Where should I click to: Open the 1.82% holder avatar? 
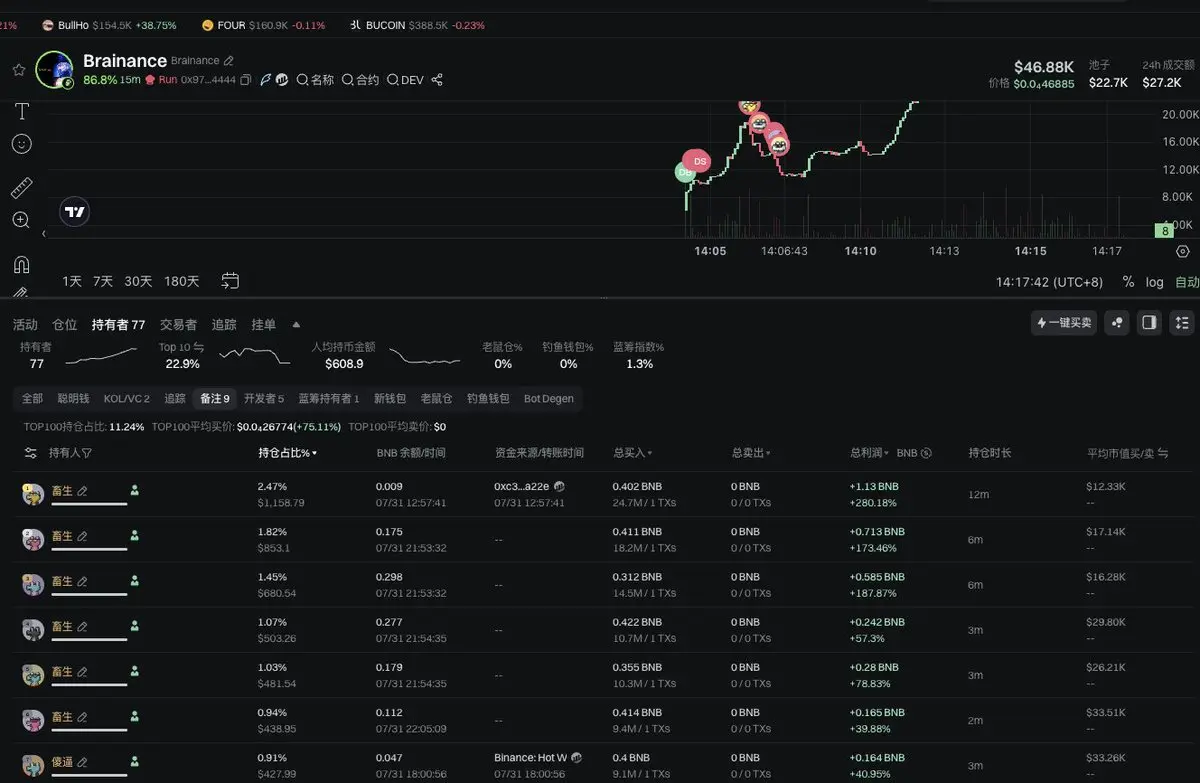pos(32,540)
